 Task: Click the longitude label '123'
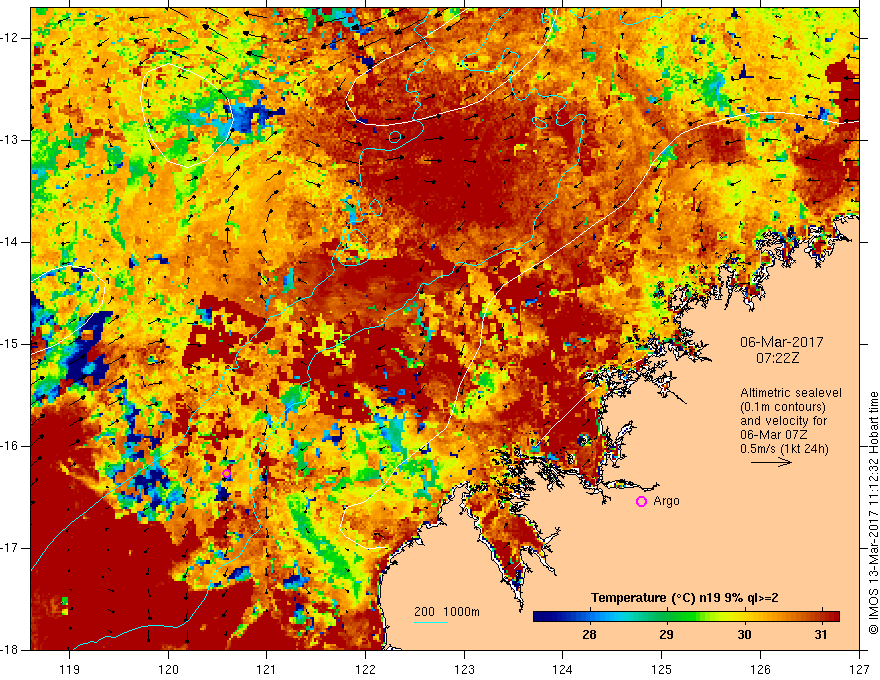pyautogui.click(x=464, y=669)
